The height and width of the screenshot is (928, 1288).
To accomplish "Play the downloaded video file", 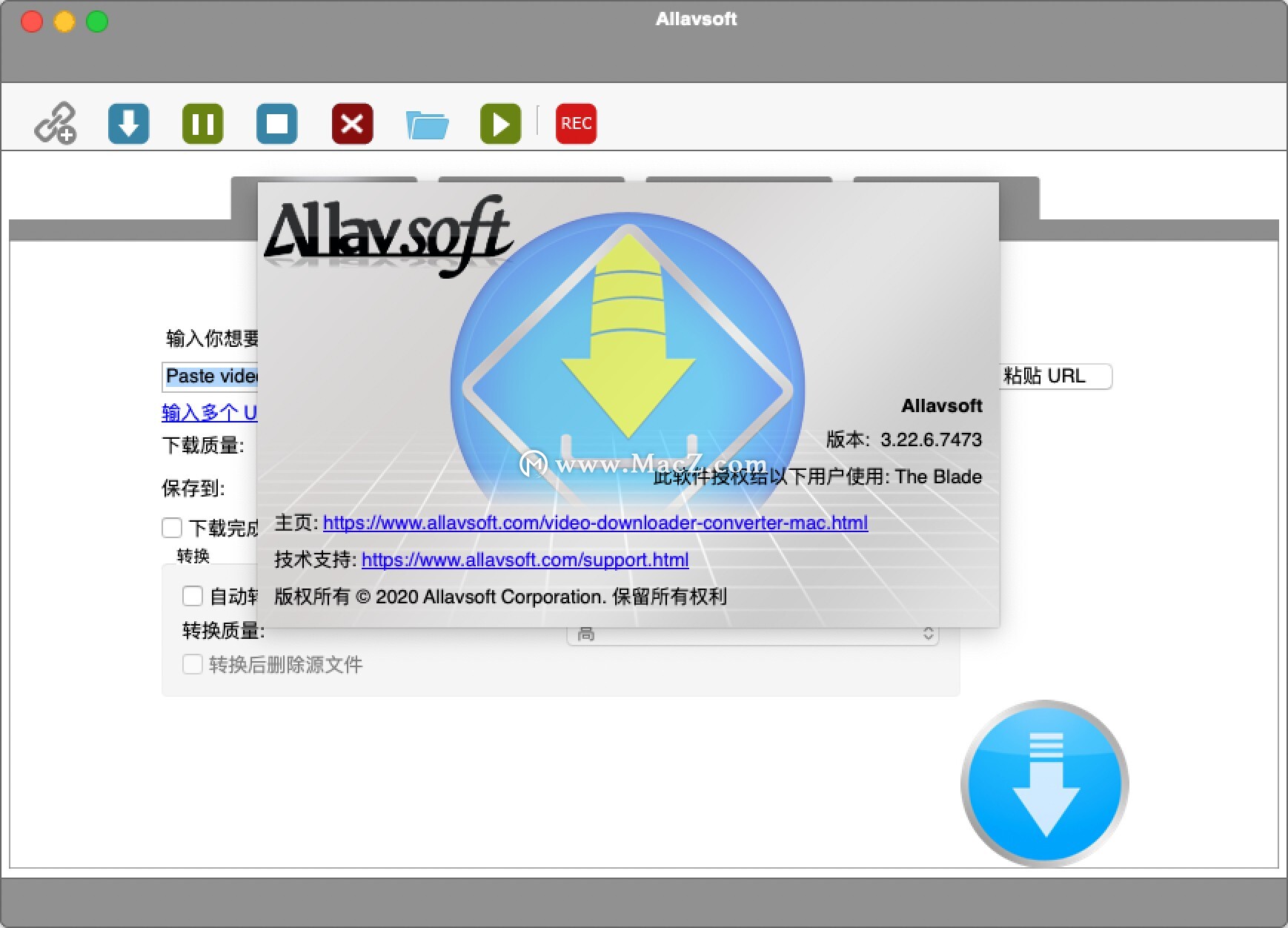I will click(501, 124).
